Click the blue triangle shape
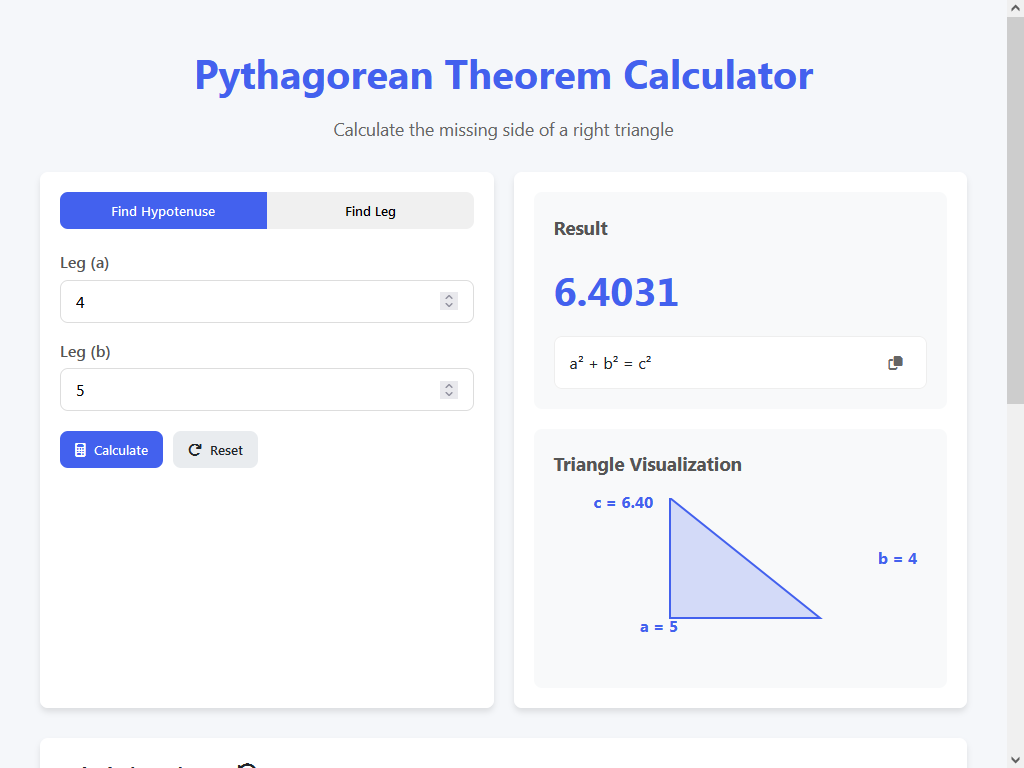This screenshot has width=1024, height=768. pos(710,580)
